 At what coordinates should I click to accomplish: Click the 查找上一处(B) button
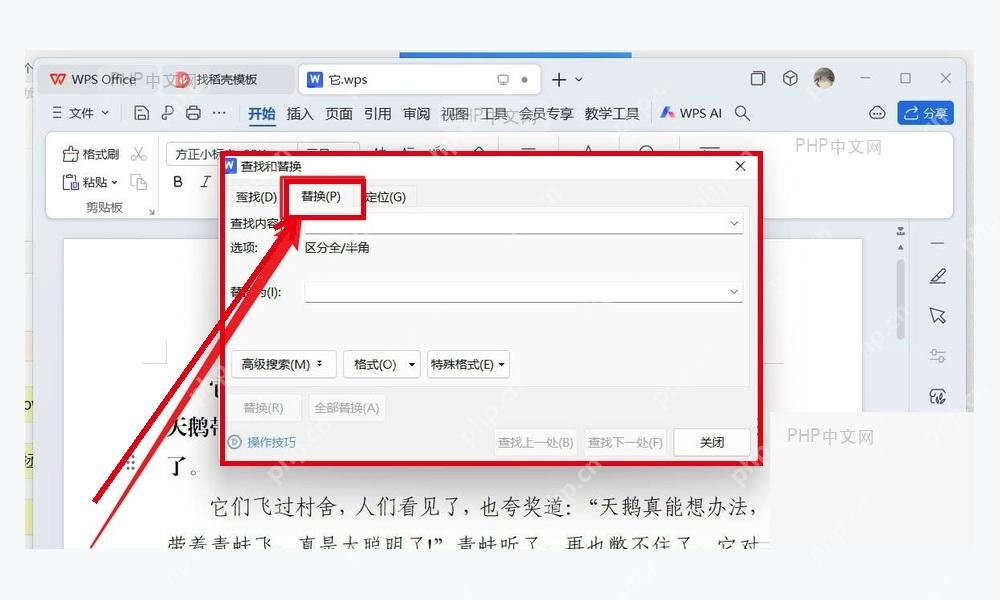536,443
